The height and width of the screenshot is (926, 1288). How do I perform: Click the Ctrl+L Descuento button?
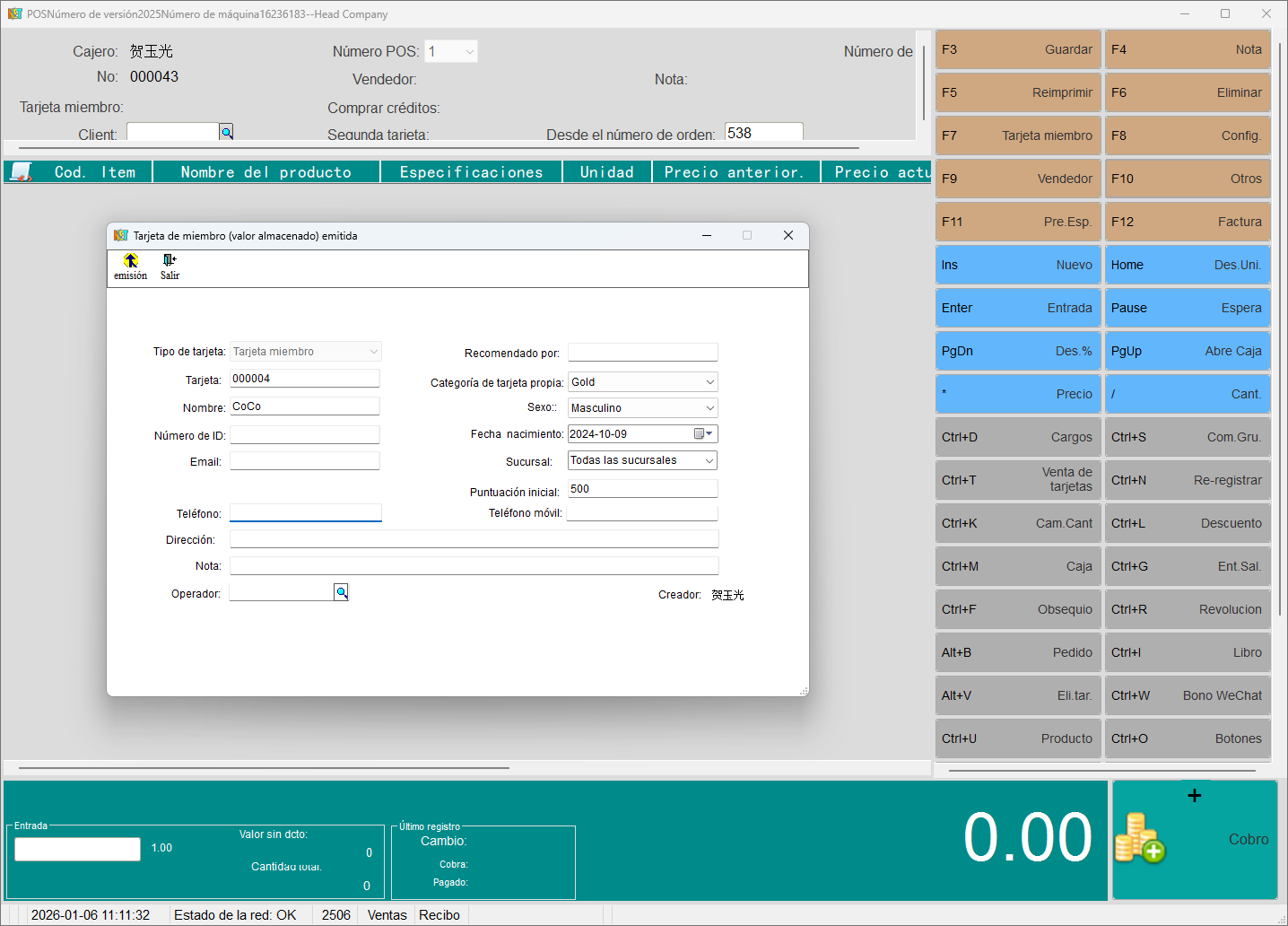1187,523
